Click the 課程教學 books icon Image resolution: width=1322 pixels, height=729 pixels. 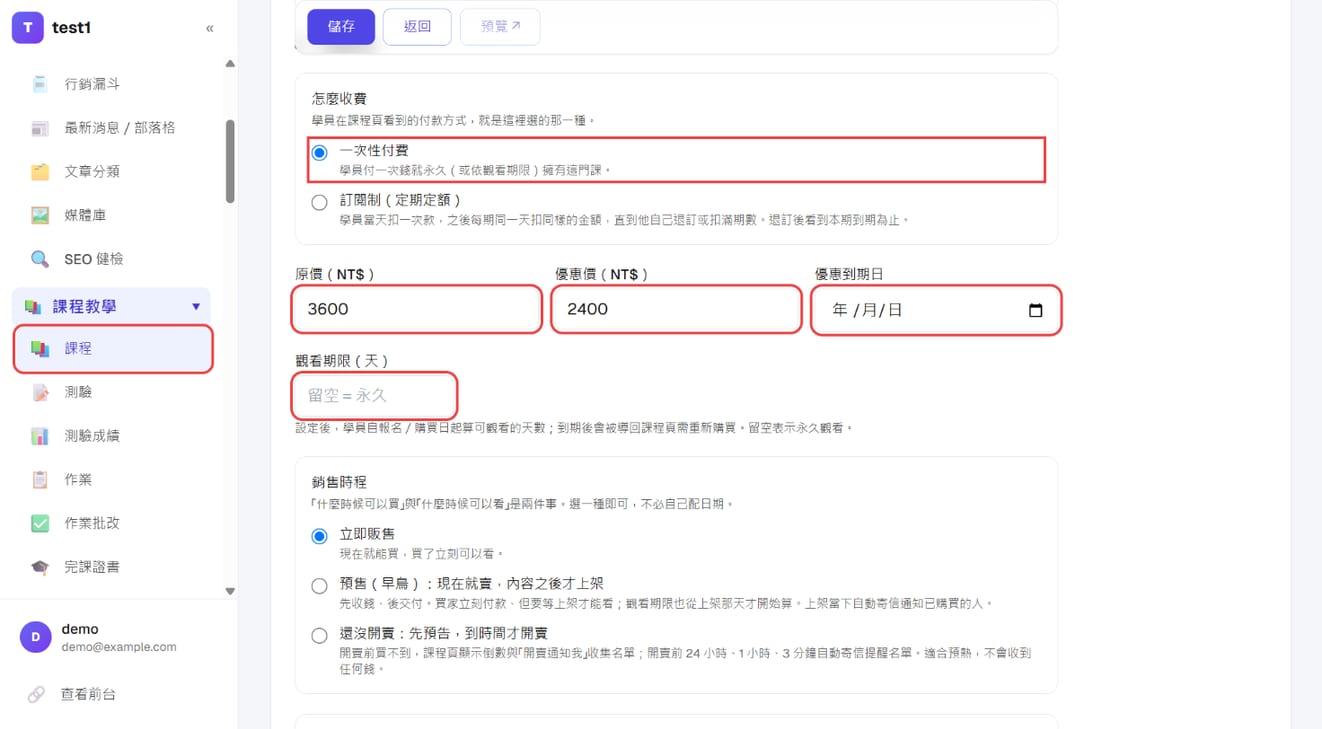[33, 307]
